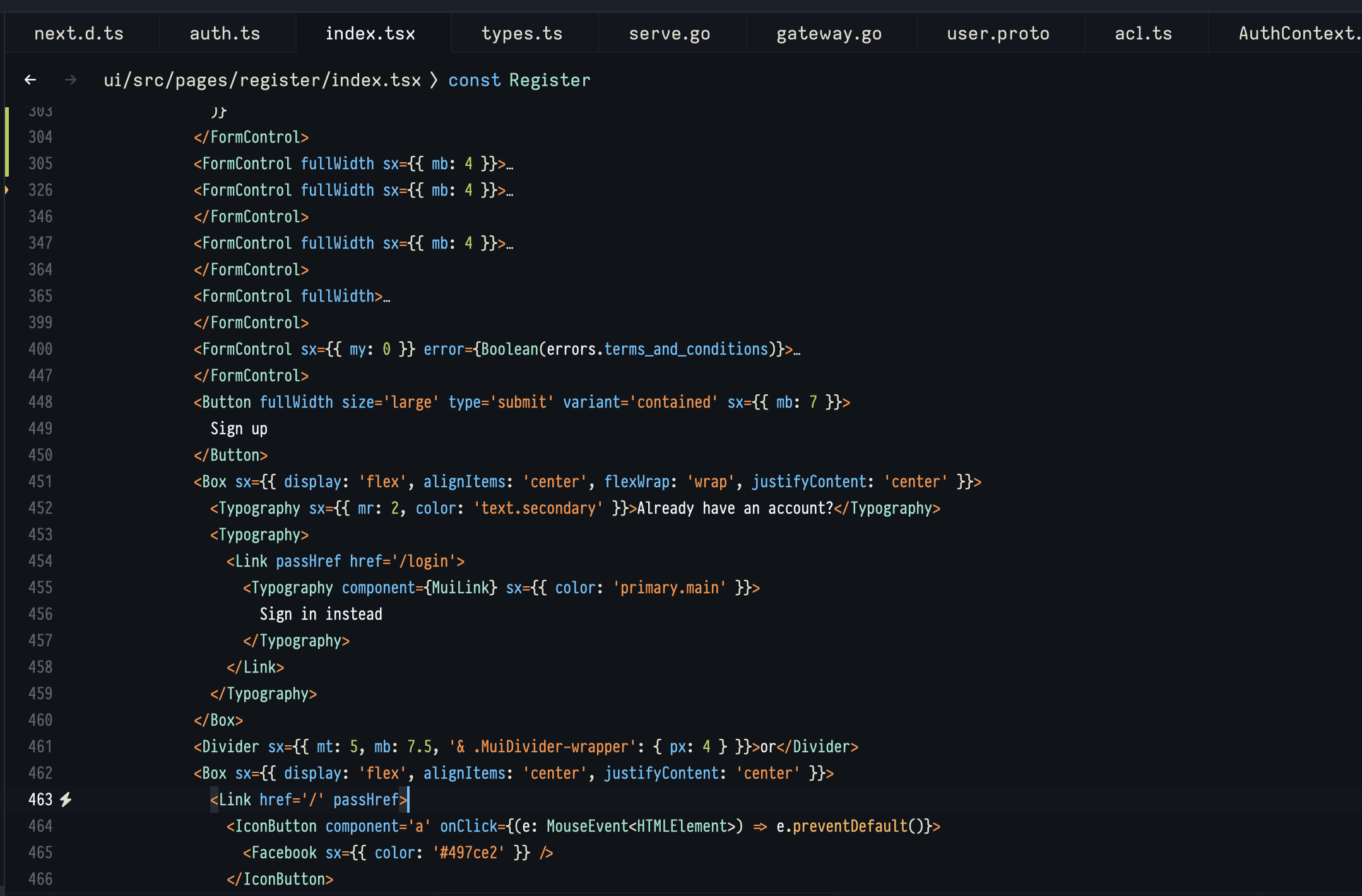Viewport: 1362px width, 896px height.
Task: Click the lightning bolt on line 463
Action: (66, 800)
